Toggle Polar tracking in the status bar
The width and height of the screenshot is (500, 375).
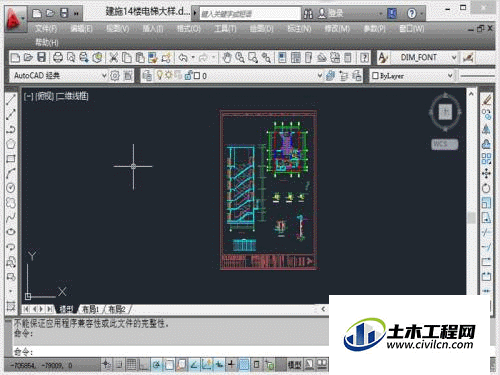tap(156, 365)
